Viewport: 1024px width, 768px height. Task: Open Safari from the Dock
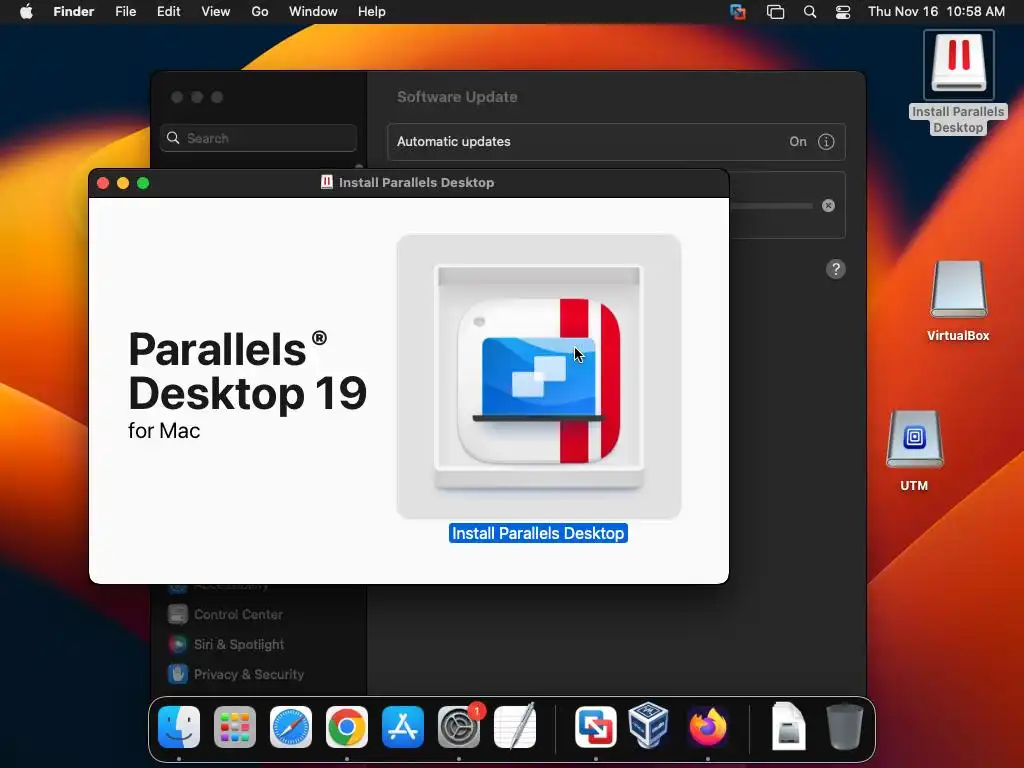(291, 727)
